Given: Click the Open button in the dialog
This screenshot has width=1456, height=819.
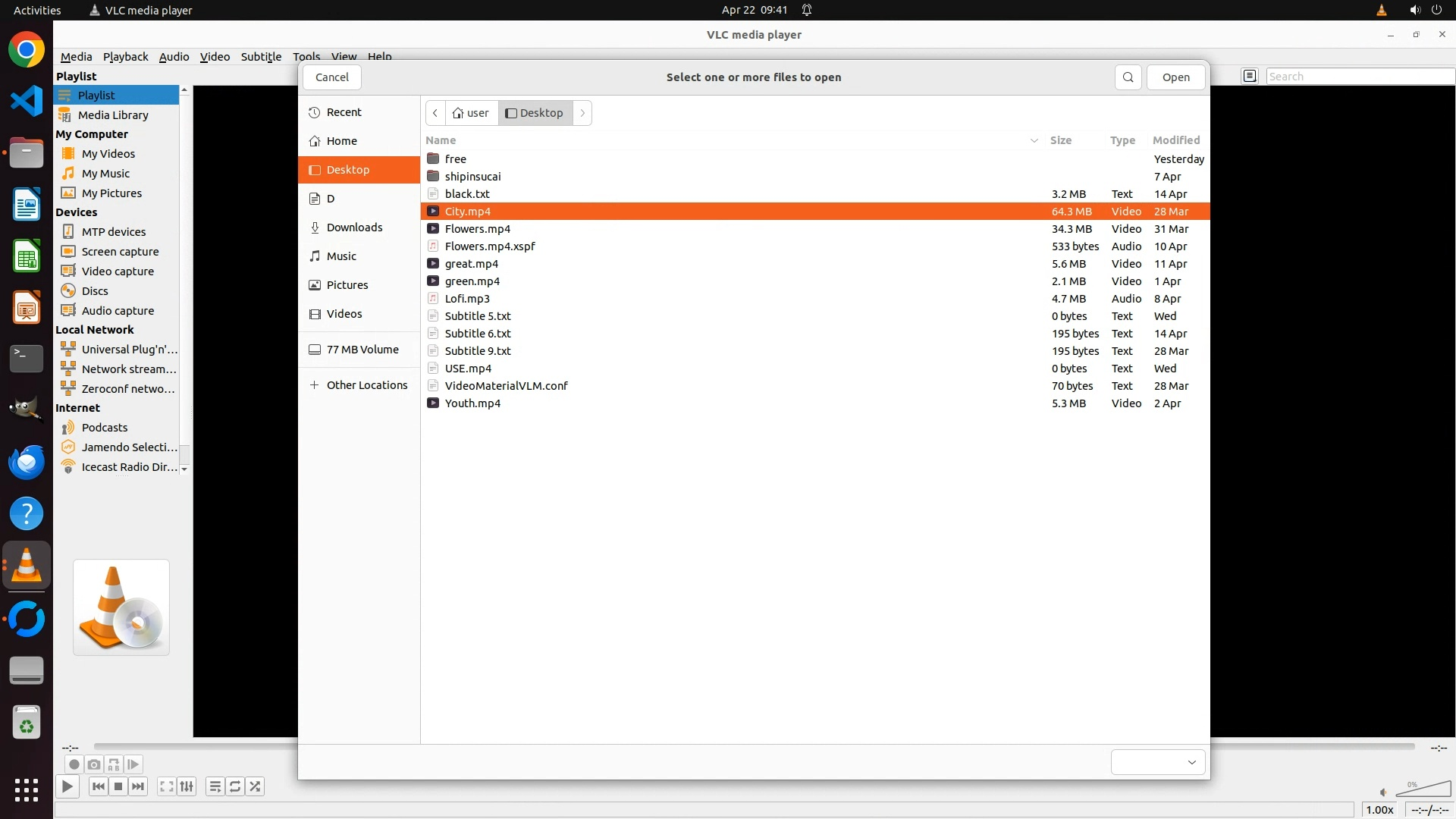Looking at the screenshot, I should pos(1175,77).
